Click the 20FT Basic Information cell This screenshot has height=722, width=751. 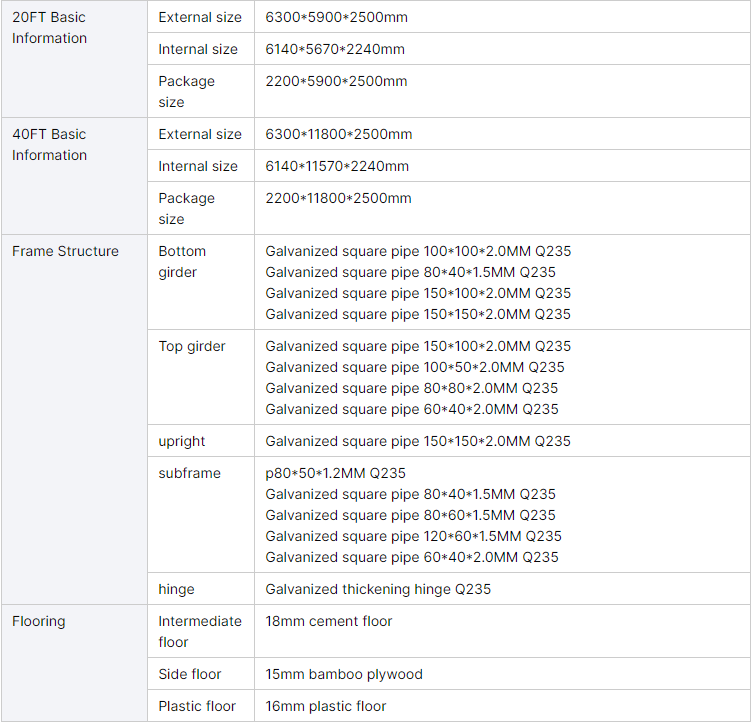(x=50, y=28)
